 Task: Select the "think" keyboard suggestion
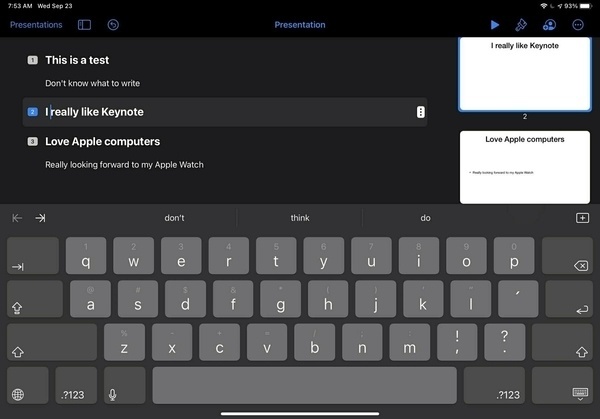coord(300,218)
